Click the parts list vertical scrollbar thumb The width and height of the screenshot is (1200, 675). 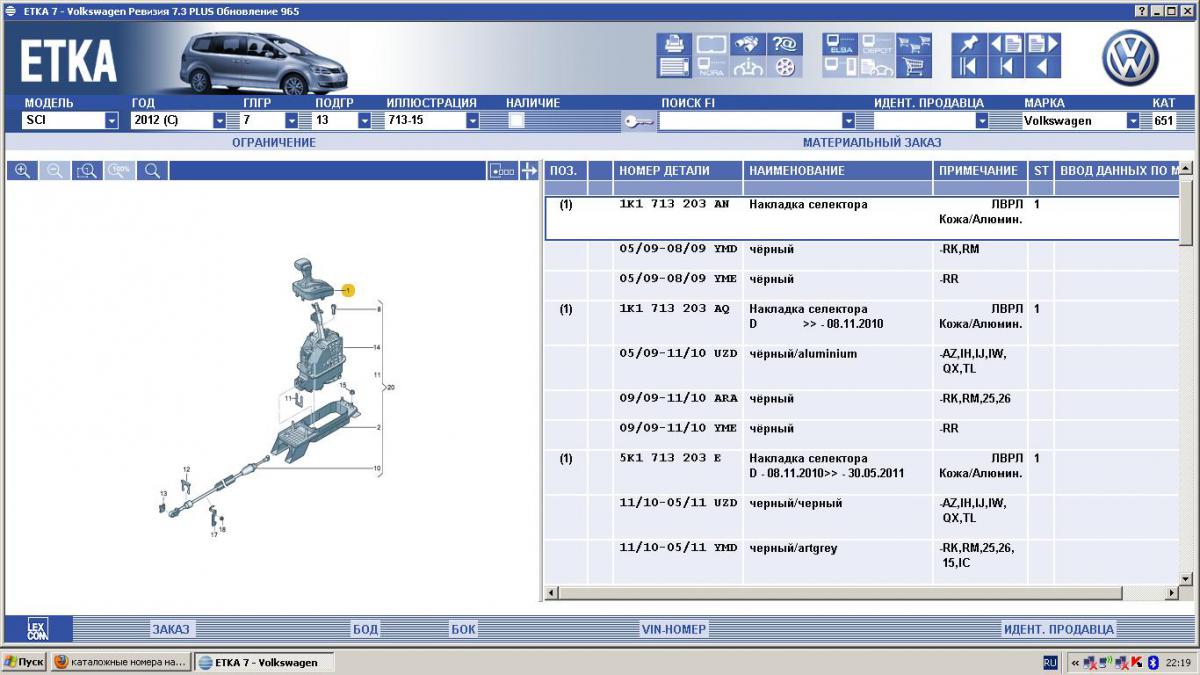1186,213
